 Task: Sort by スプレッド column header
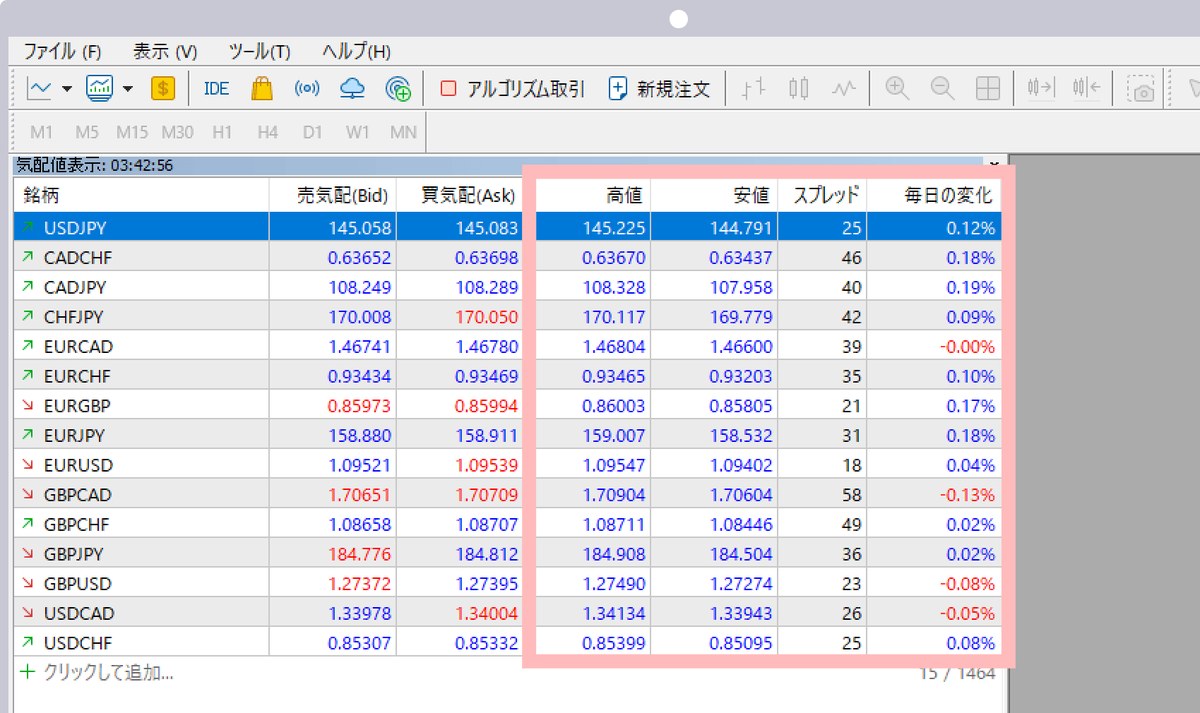(x=822, y=196)
